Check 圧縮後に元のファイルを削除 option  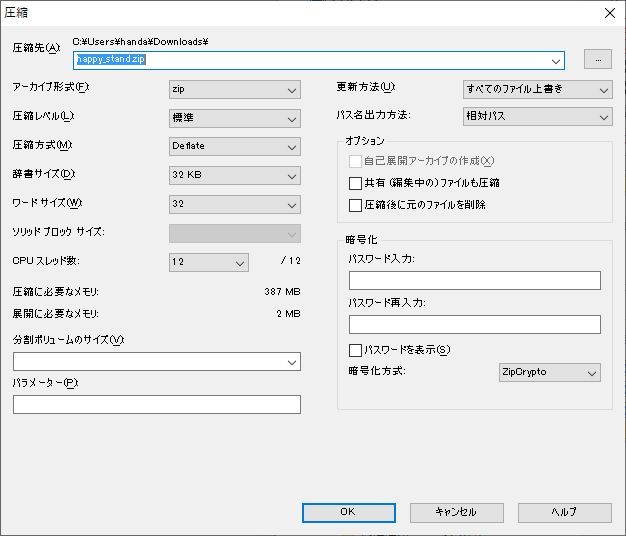(x=355, y=206)
